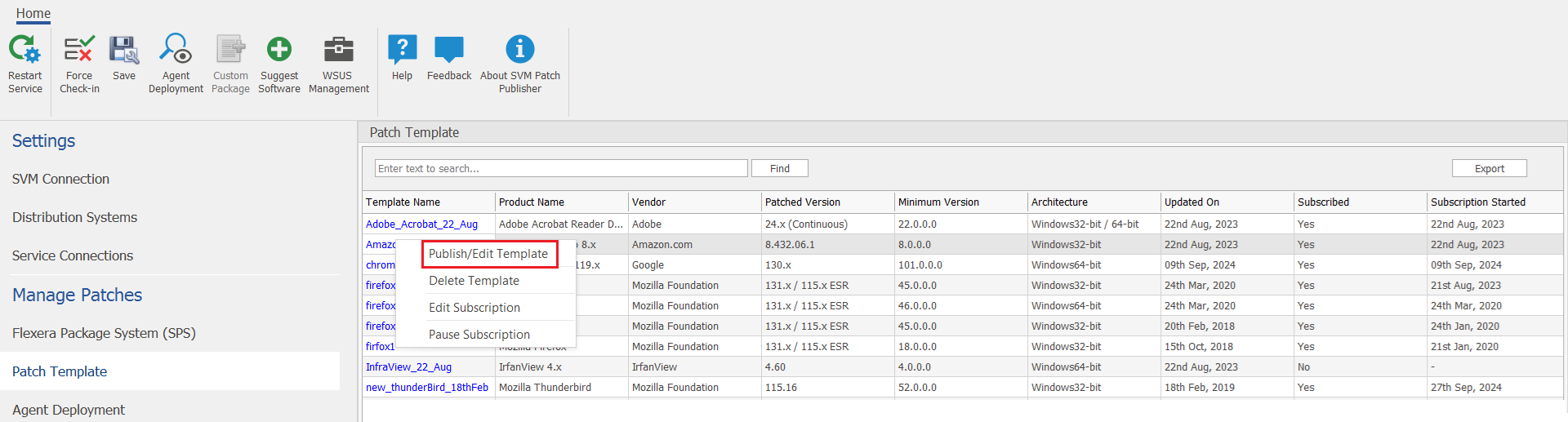The width and height of the screenshot is (1568, 422).
Task: Sort by Minimum Version column header
Action: (x=961, y=202)
